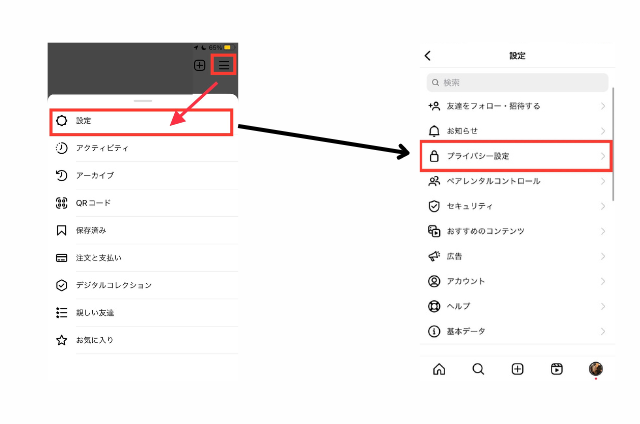The image size is (640, 424).
Task: Select the アーカイブ menu item
Action: (x=140, y=175)
